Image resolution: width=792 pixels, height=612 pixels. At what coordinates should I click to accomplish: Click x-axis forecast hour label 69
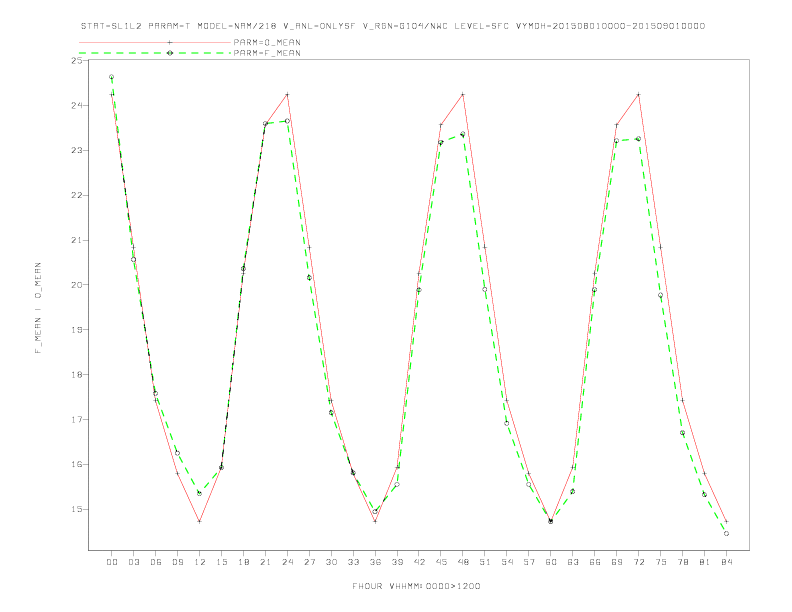pos(617,562)
